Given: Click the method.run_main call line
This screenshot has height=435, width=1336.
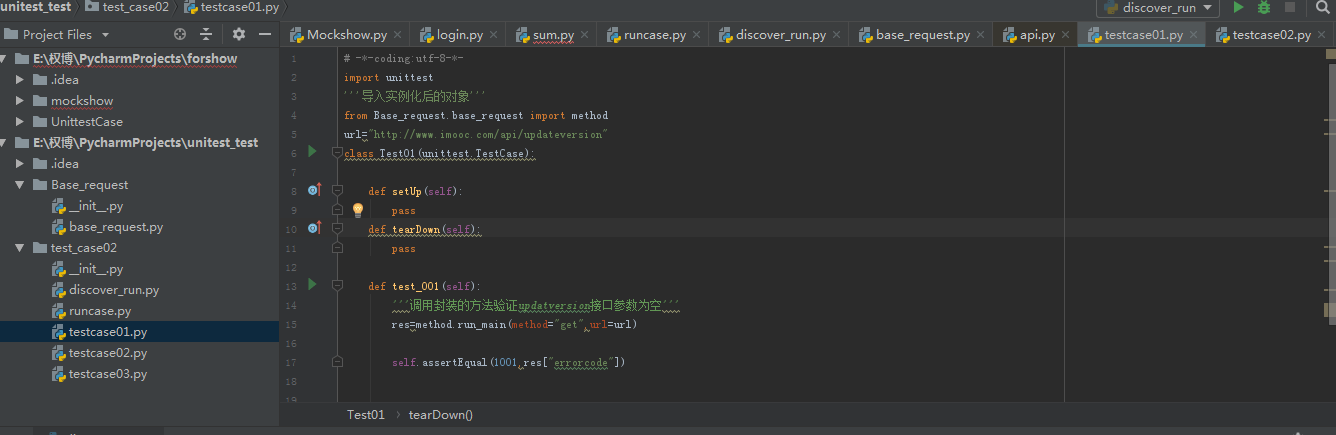Looking at the screenshot, I should tap(514, 324).
